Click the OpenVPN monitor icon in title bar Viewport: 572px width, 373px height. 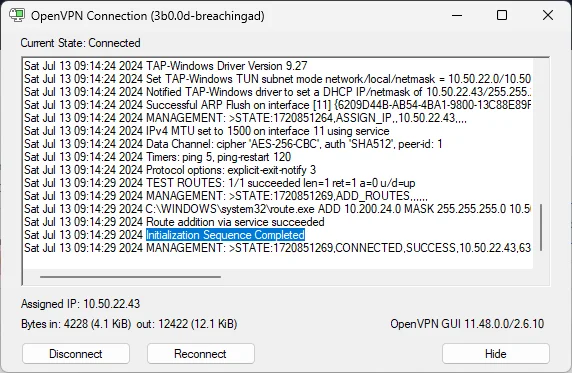point(17,15)
